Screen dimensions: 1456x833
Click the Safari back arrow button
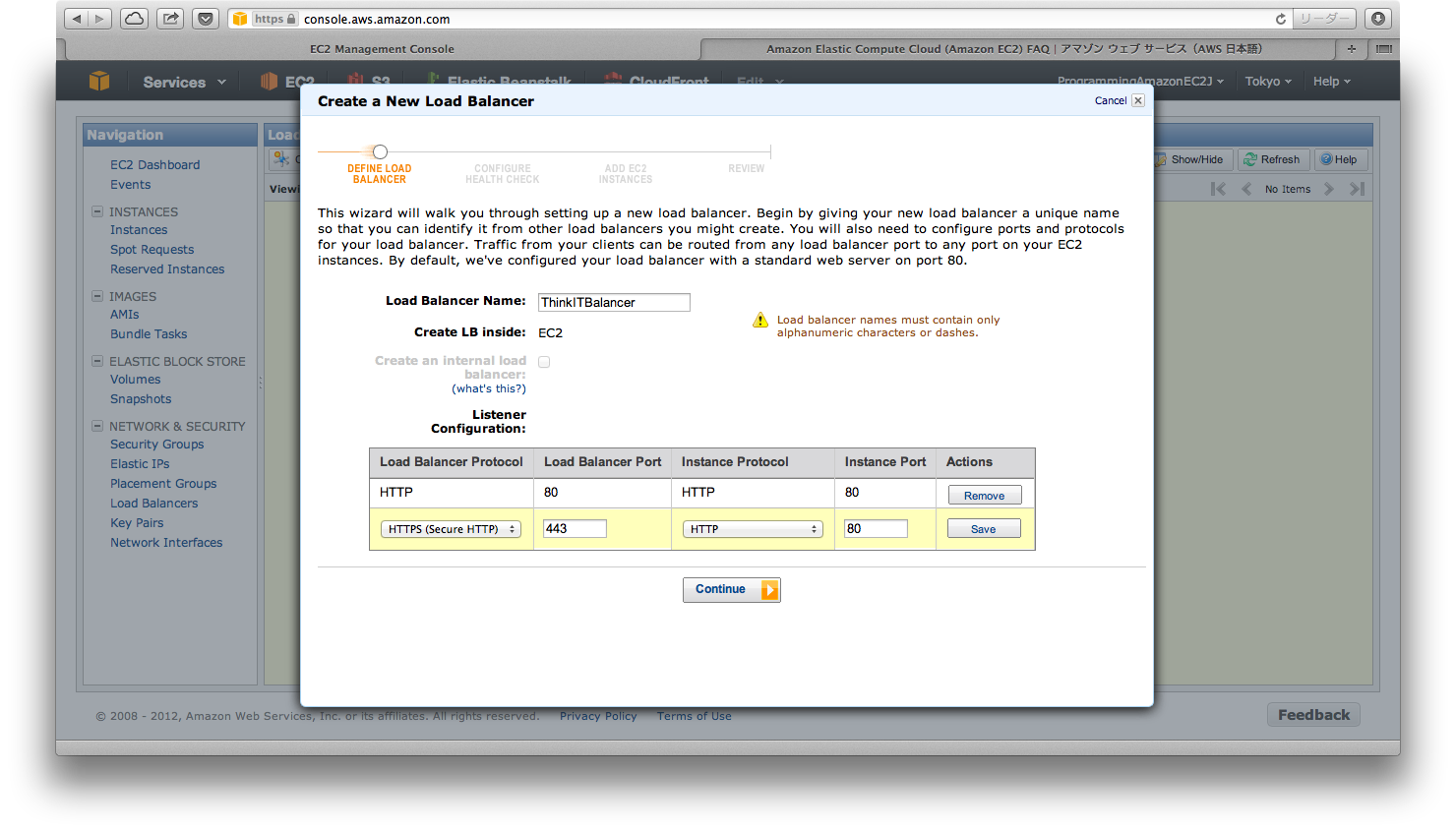click(77, 19)
